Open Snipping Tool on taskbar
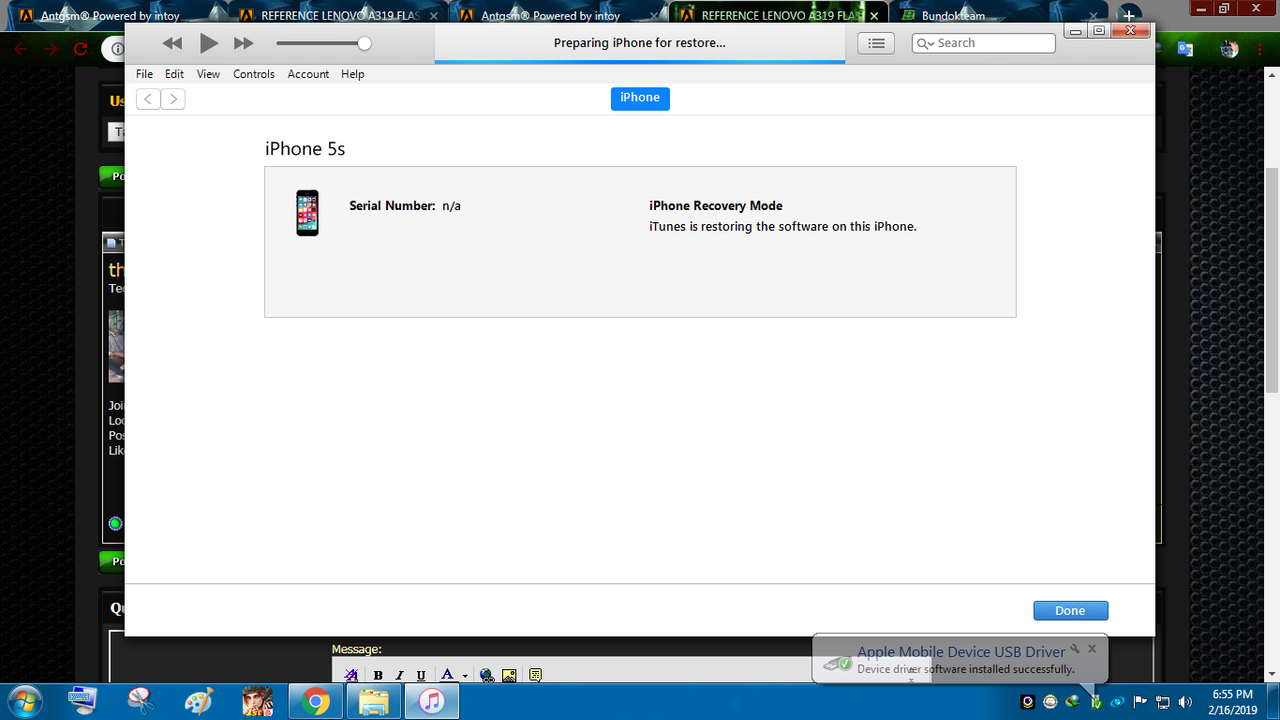1280x720 pixels. pyautogui.click(x=141, y=701)
